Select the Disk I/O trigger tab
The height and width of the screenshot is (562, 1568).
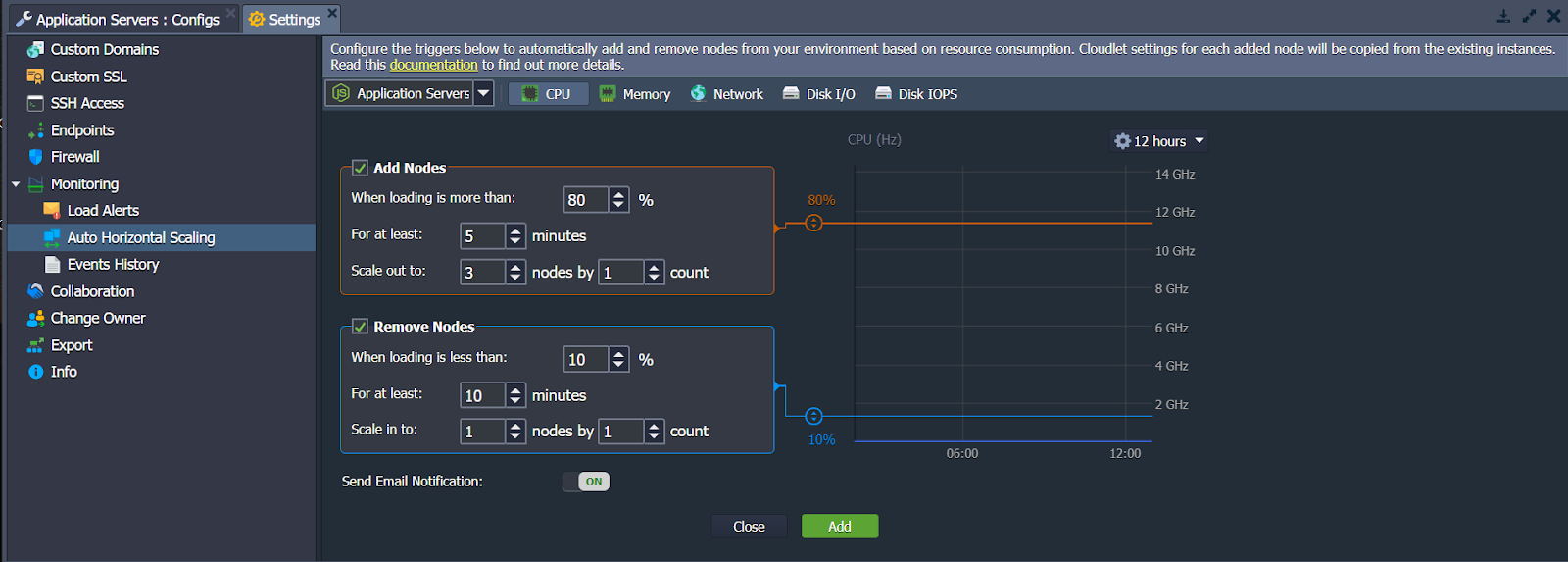[819, 94]
